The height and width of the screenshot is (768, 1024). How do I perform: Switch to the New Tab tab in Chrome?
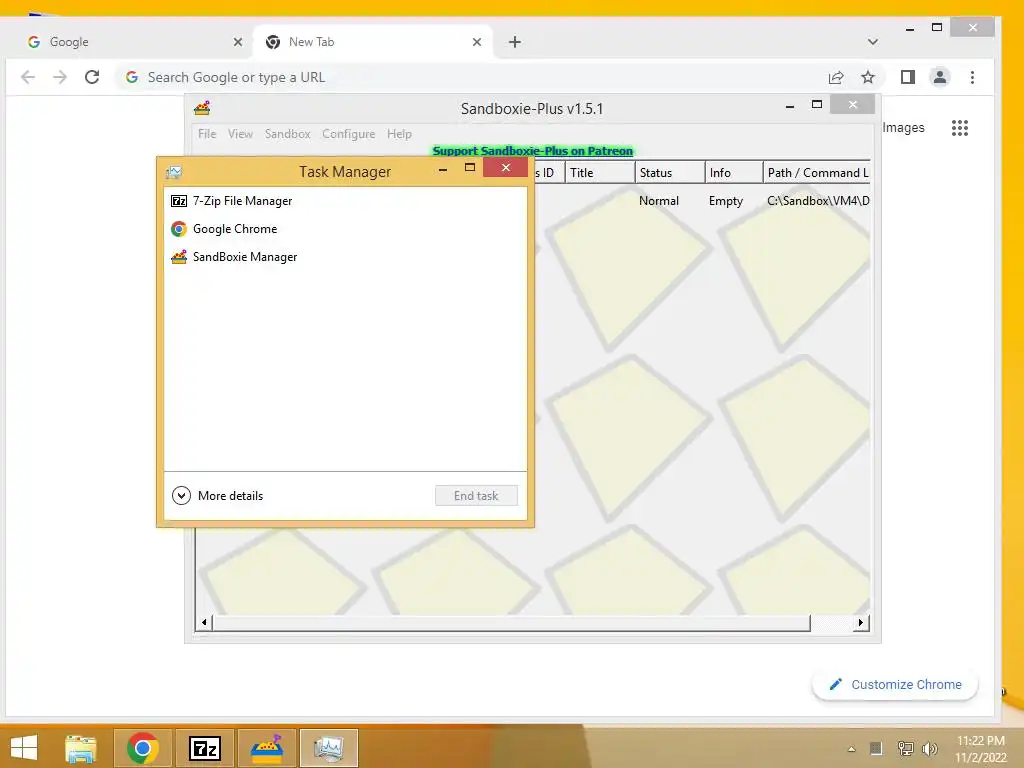pos(372,42)
